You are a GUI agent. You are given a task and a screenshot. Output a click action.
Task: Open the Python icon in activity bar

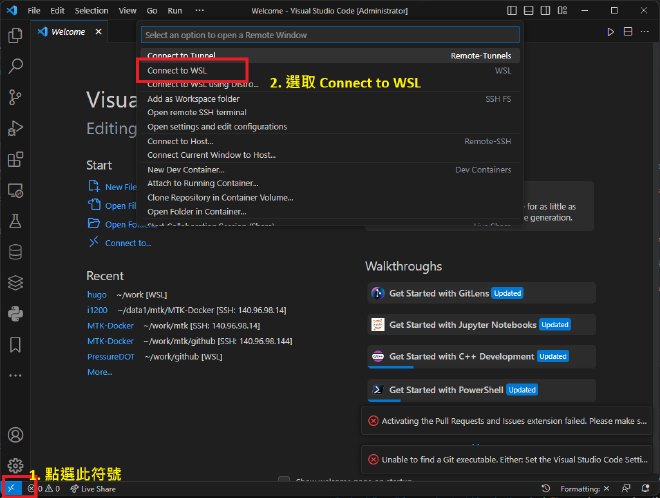(15, 314)
